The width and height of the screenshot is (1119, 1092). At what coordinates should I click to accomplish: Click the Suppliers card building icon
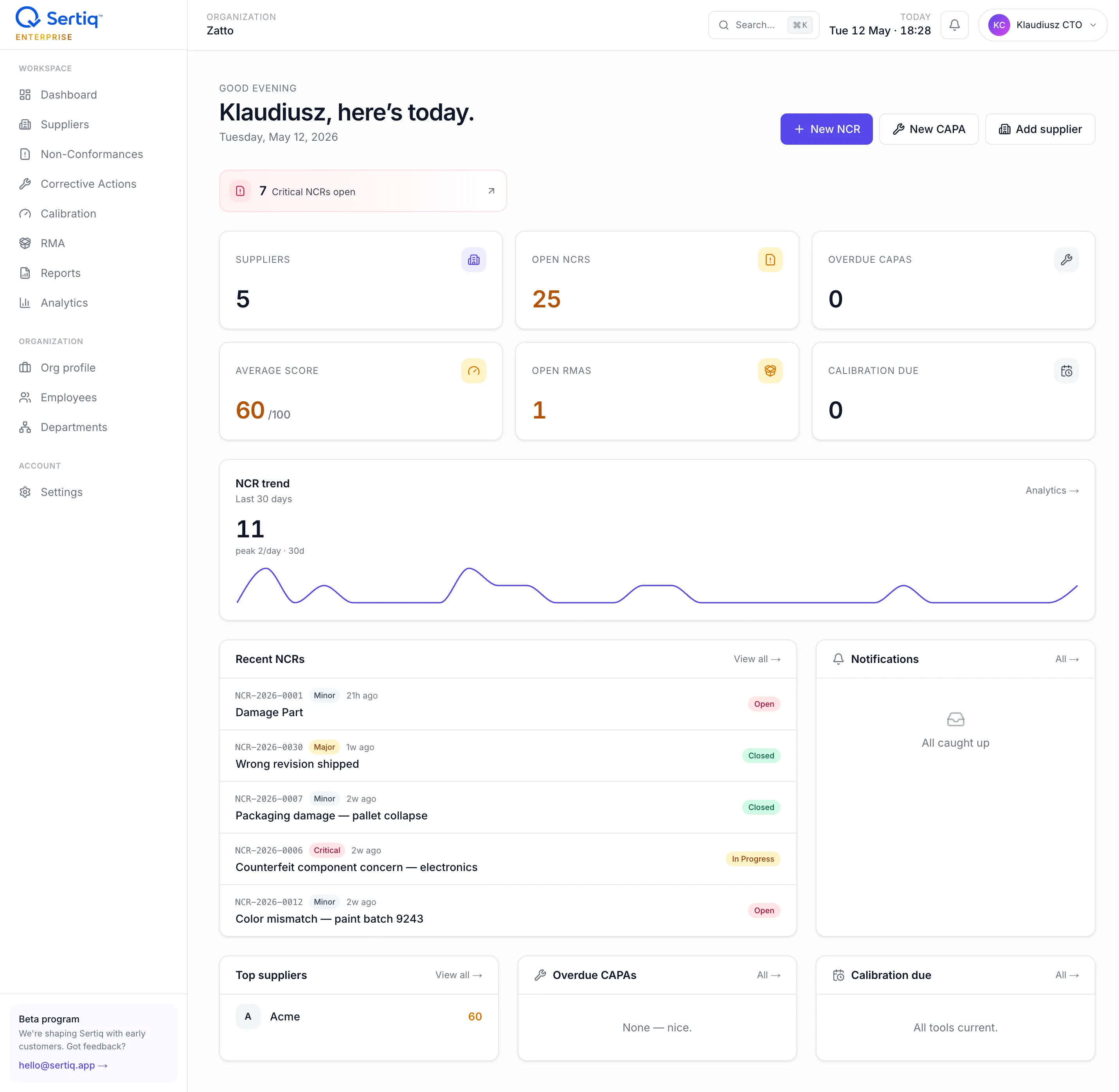[473, 260]
